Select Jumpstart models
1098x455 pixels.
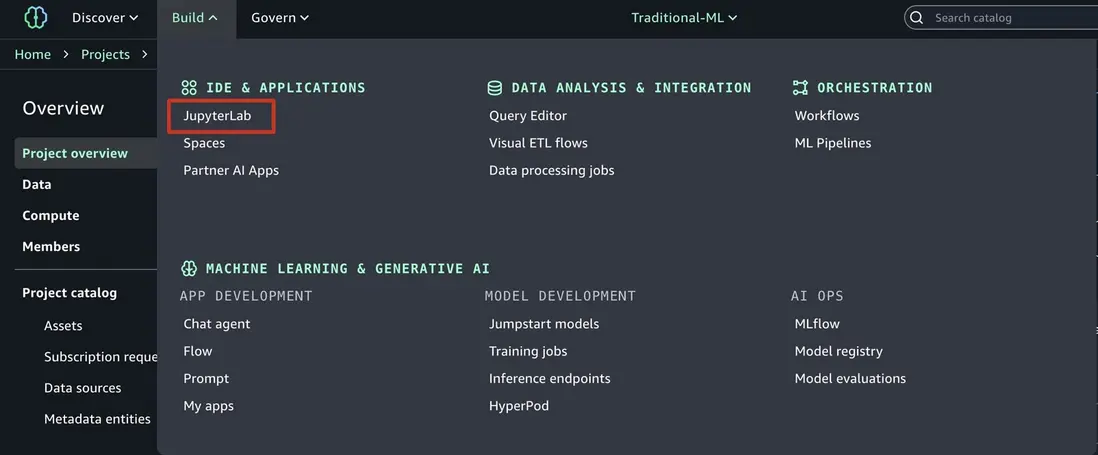point(543,324)
